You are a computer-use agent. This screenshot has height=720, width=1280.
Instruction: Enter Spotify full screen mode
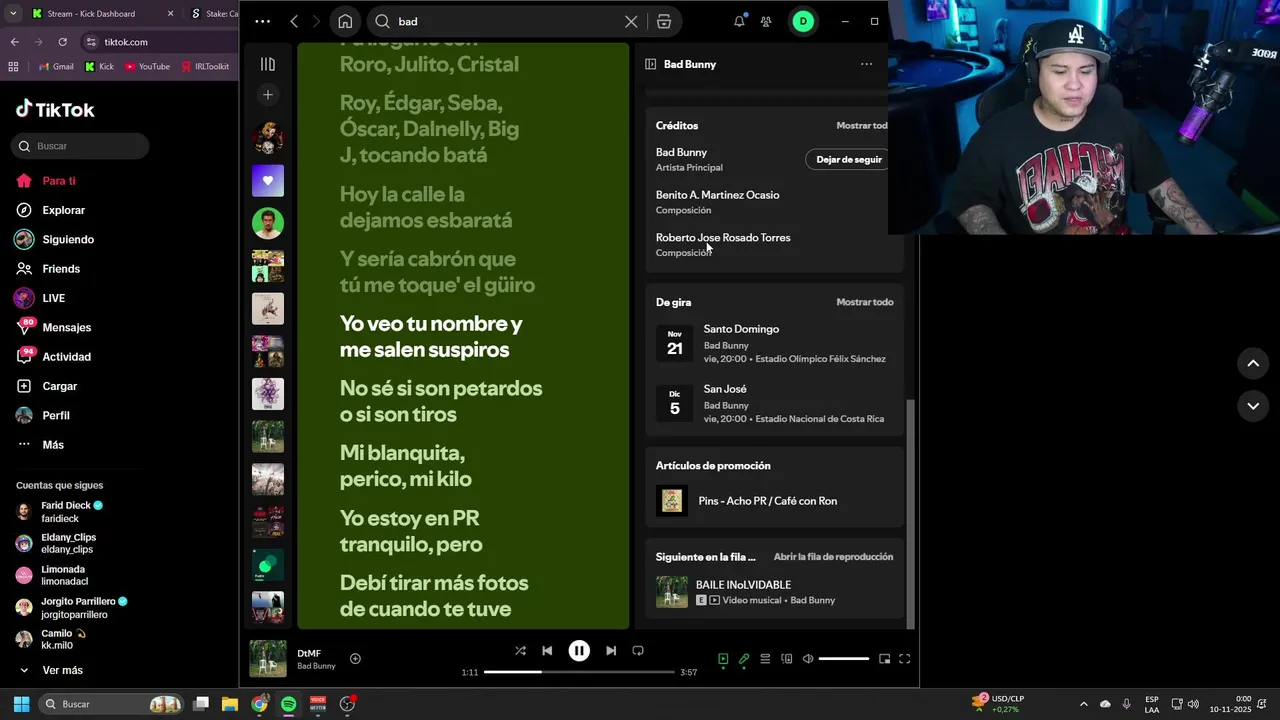[904, 659]
